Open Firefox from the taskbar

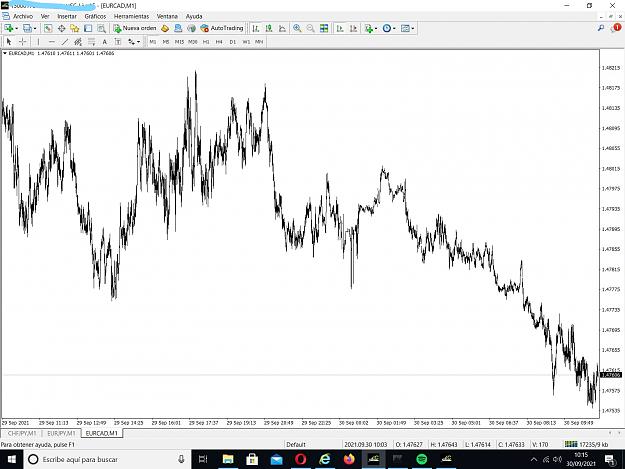pos(349,459)
